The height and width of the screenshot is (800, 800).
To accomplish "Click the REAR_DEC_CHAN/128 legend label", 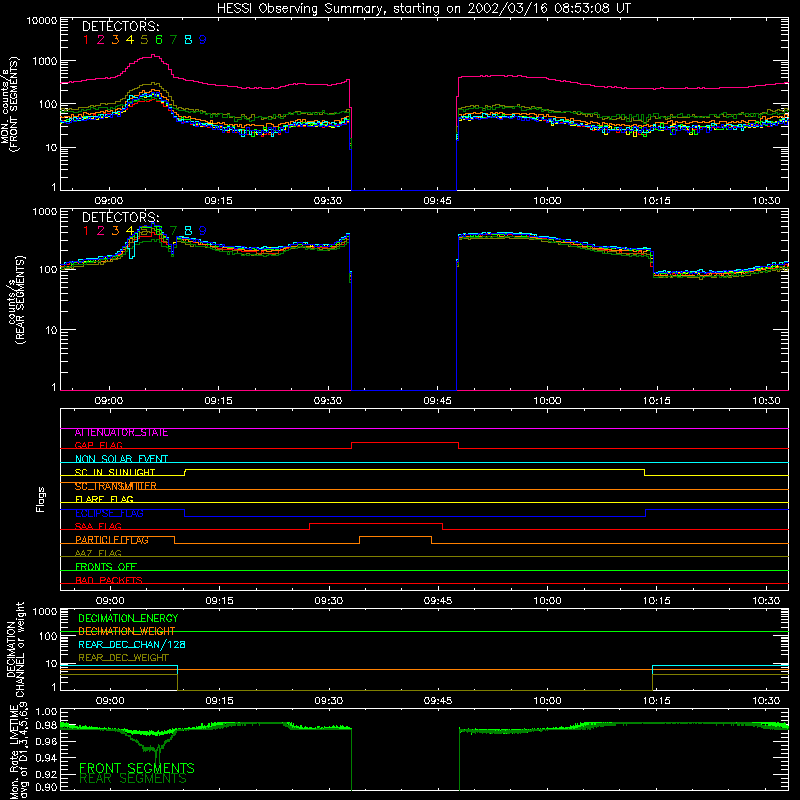I will point(132,644).
